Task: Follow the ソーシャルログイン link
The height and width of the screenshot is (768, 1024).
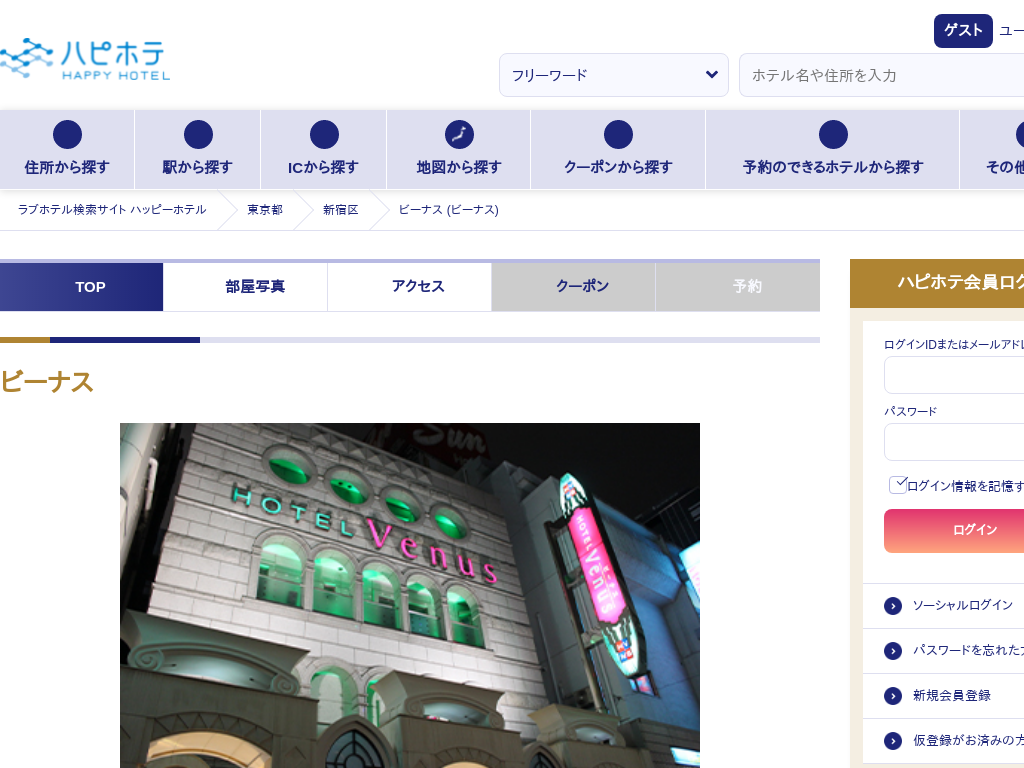Action: pyautogui.click(x=963, y=605)
